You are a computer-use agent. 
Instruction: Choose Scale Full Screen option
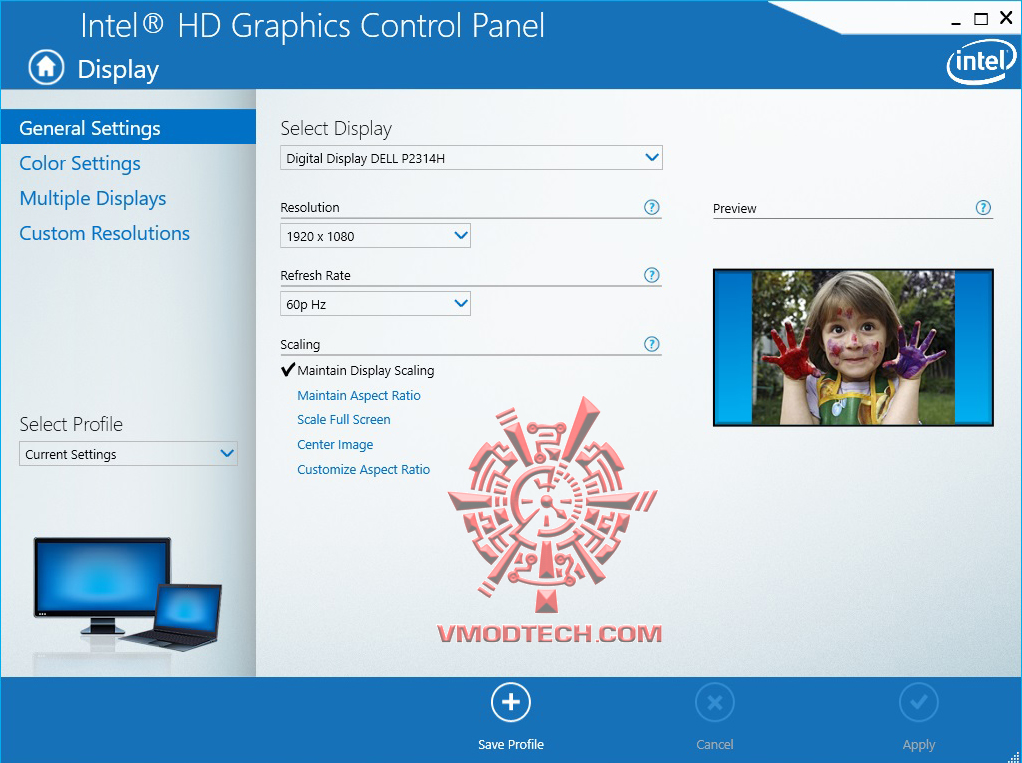pyautogui.click(x=343, y=420)
